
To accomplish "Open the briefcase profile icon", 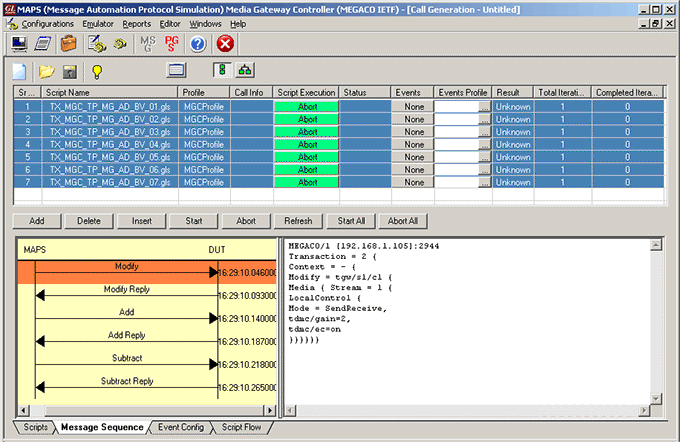I will [69, 44].
